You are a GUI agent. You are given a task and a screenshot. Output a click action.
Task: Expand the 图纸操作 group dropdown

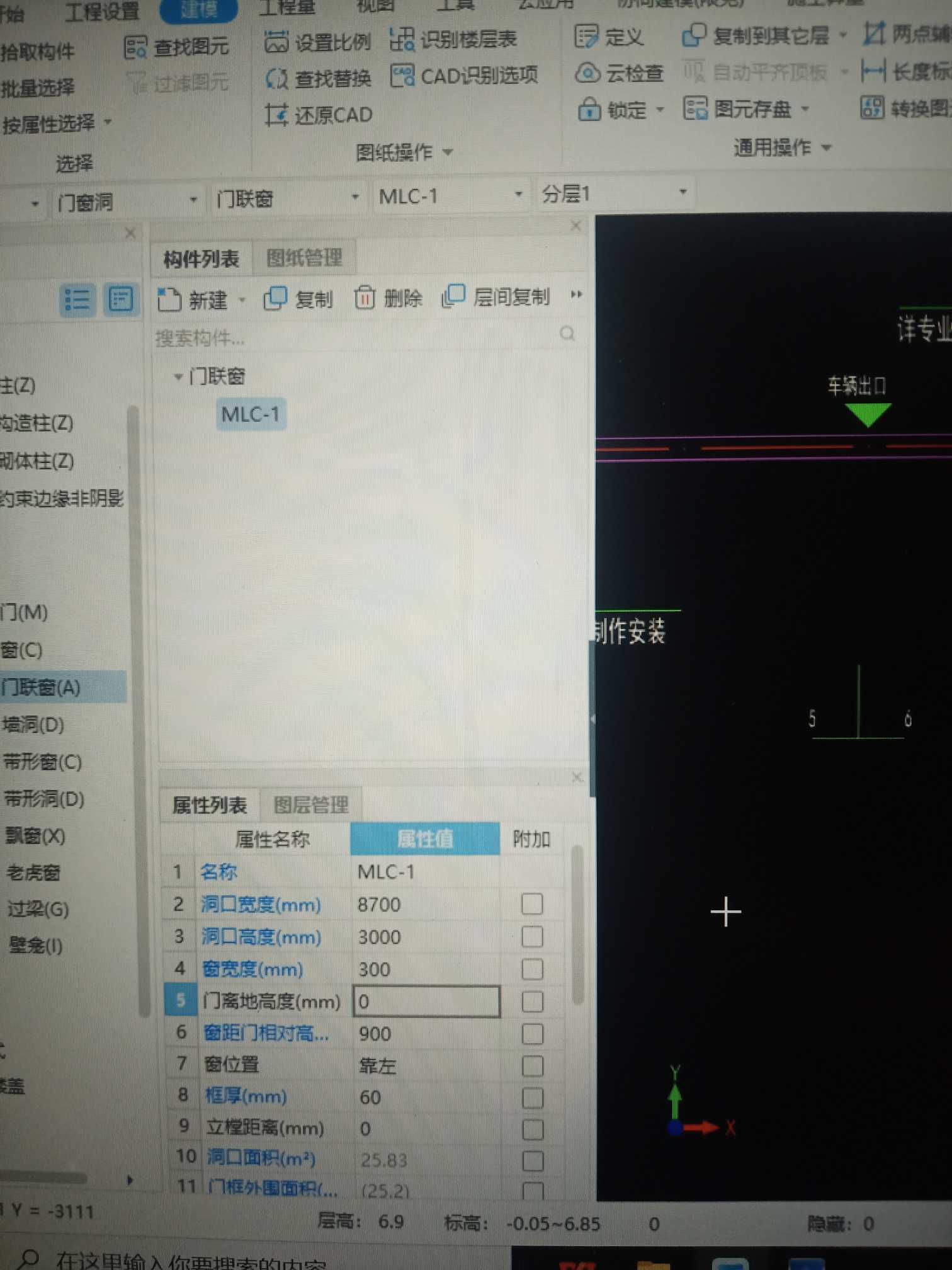coord(448,152)
